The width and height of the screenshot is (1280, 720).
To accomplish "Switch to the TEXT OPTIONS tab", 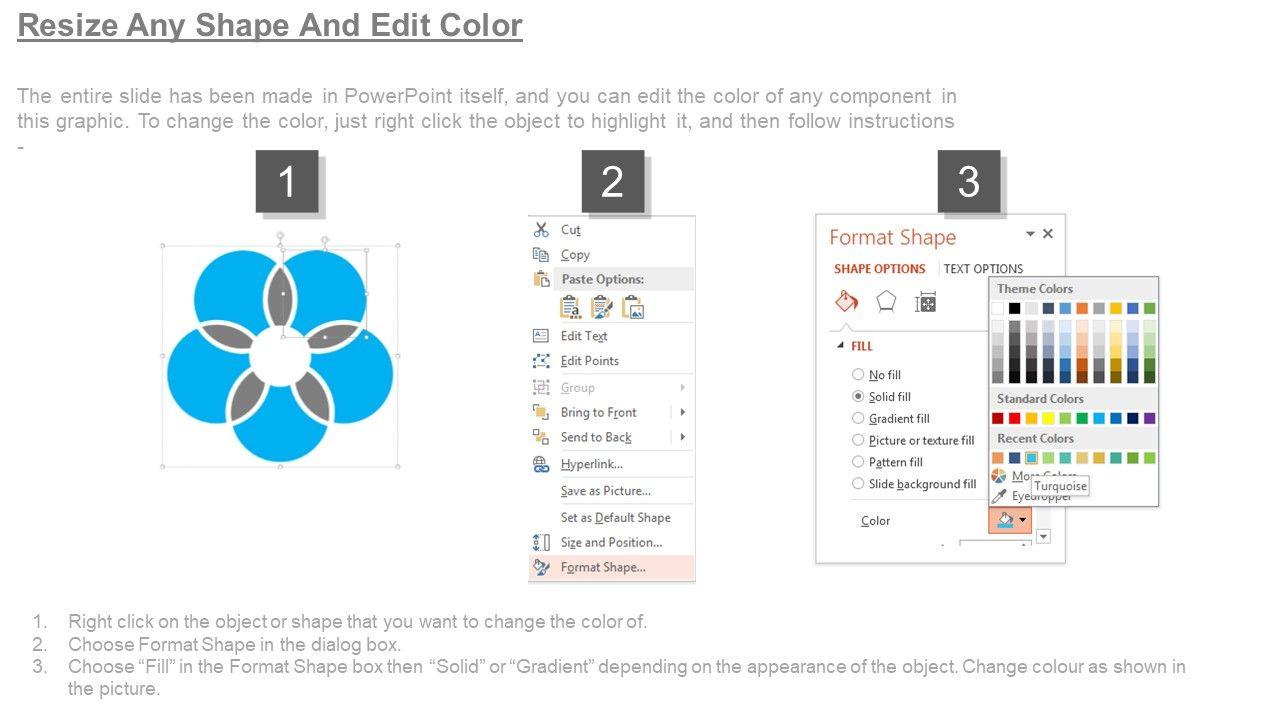I will pos(983,269).
